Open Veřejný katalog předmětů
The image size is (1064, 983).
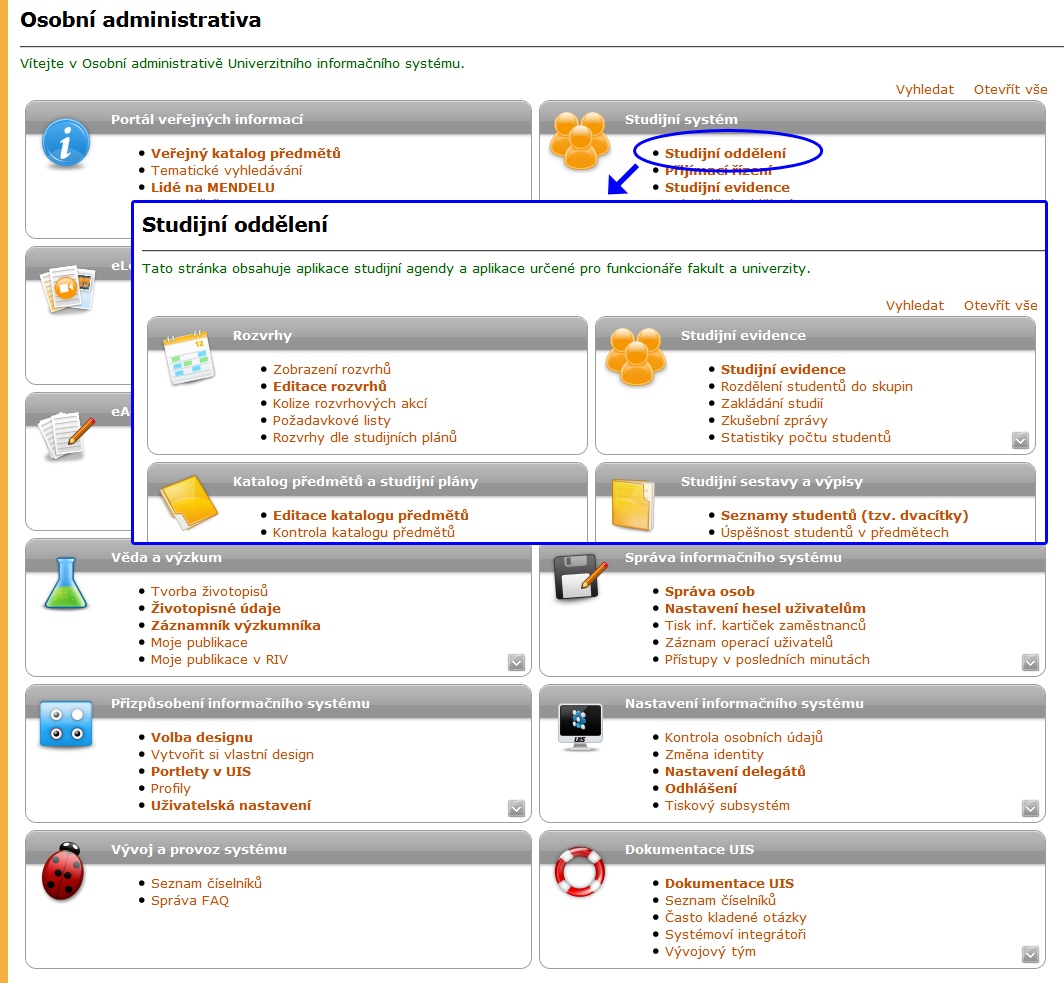click(245, 153)
